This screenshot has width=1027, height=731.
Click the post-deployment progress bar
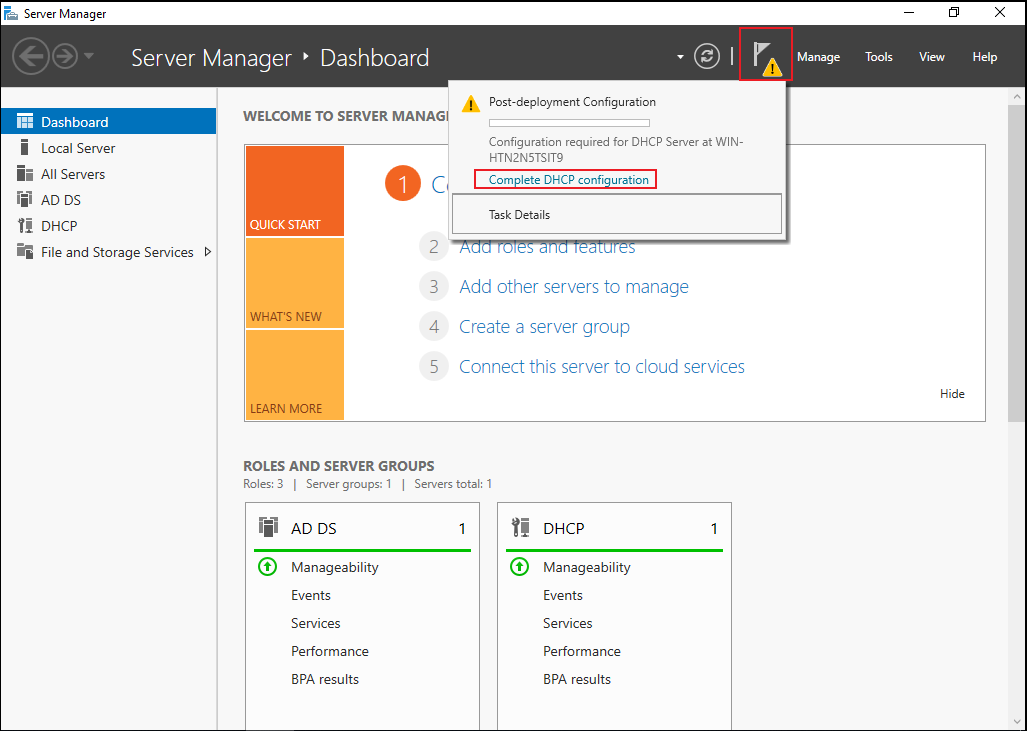(x=569, y=123)
